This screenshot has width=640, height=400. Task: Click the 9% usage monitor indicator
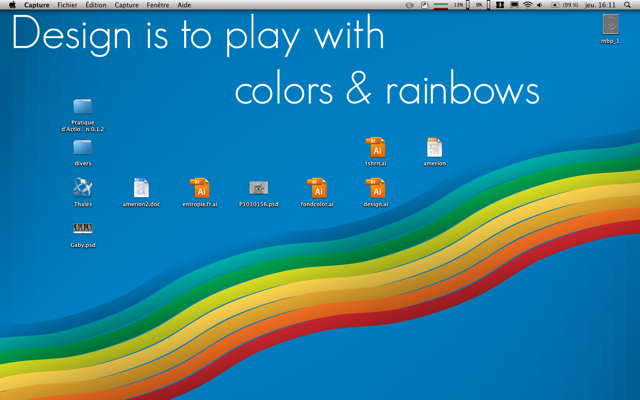click(x=482, y=5)
